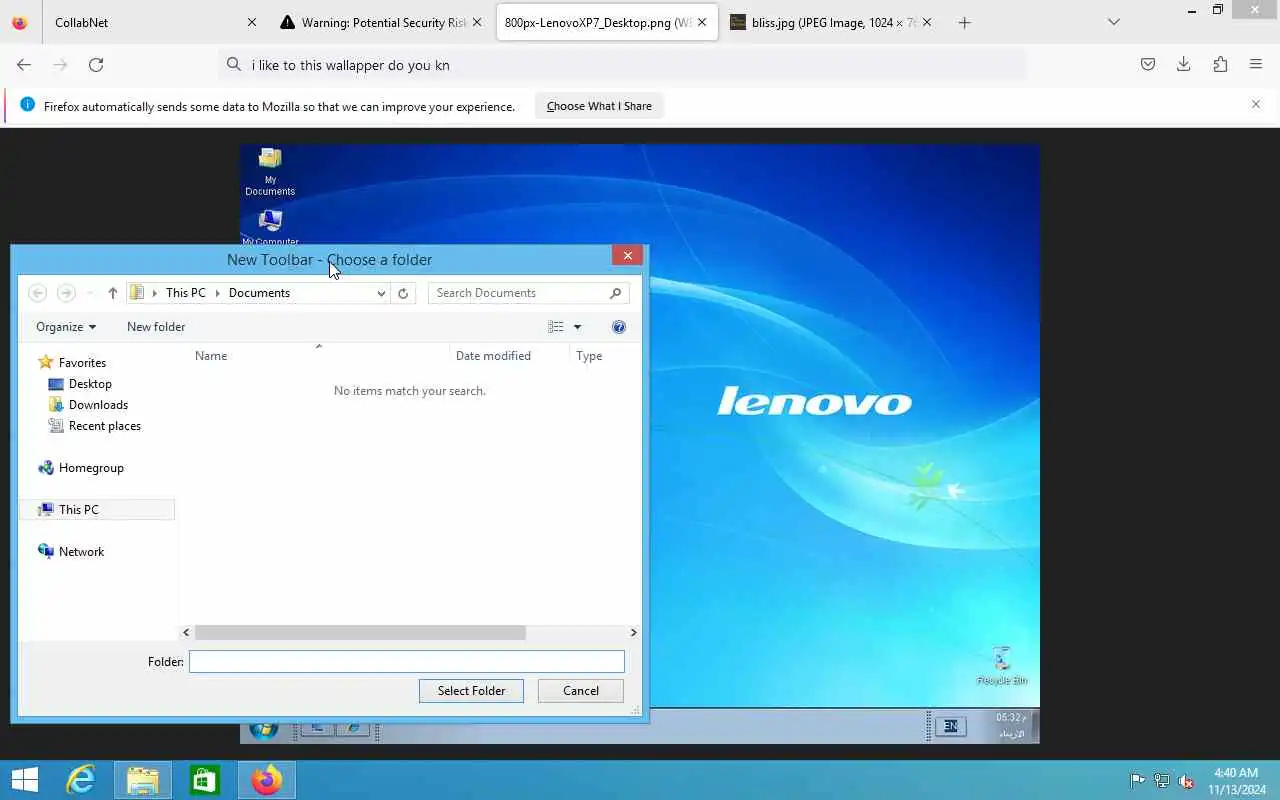The width and height of the screenshot is (1280, 800).
Task: Select Homegroup in the navigation pane
Action: [x=91, y=468]
